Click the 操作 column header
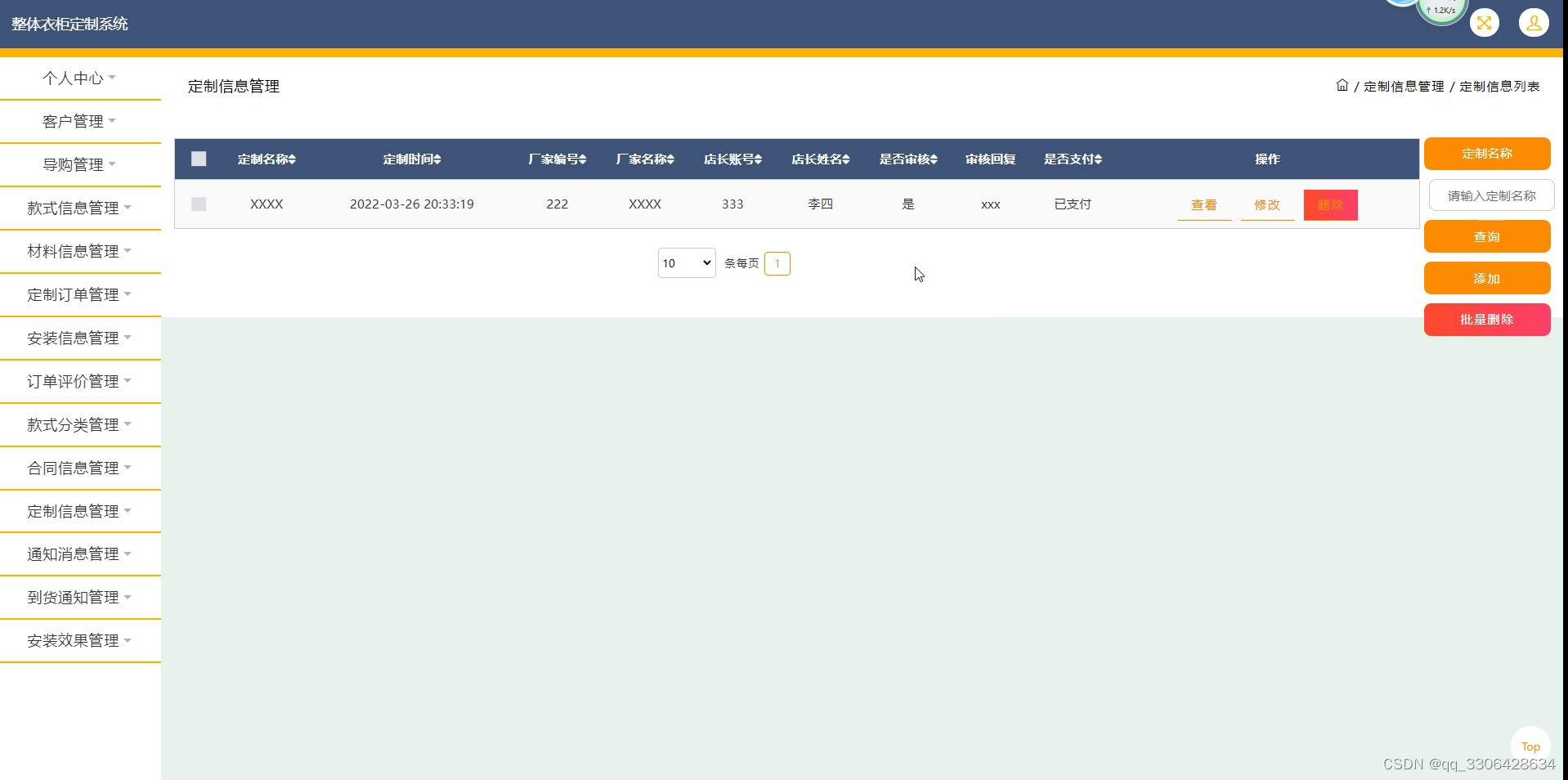The width and height of the screenshot is (1568, 780). (x=1267, y=159)
